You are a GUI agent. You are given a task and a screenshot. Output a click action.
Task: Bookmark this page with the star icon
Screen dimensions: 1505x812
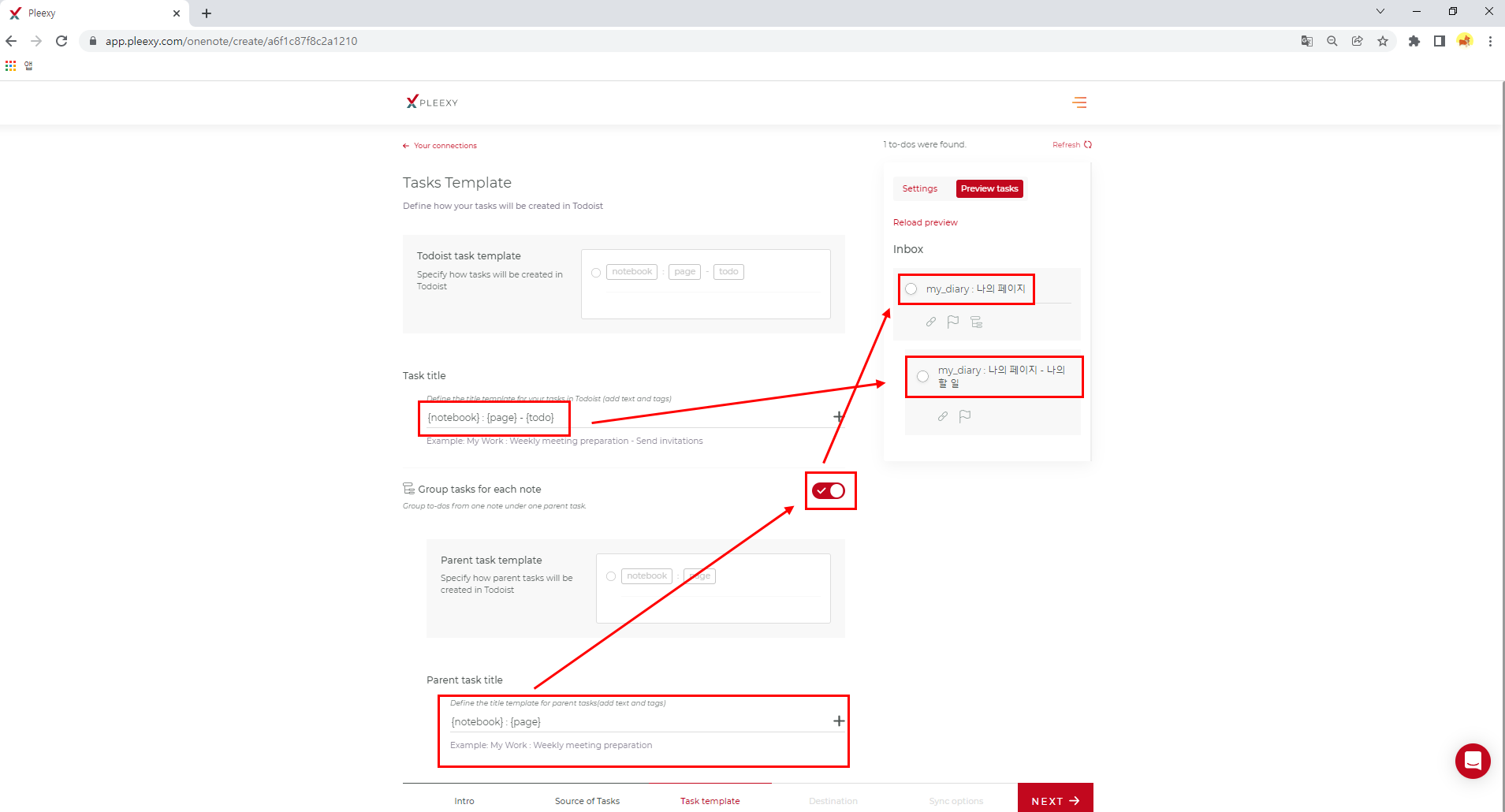point(1383,41)
